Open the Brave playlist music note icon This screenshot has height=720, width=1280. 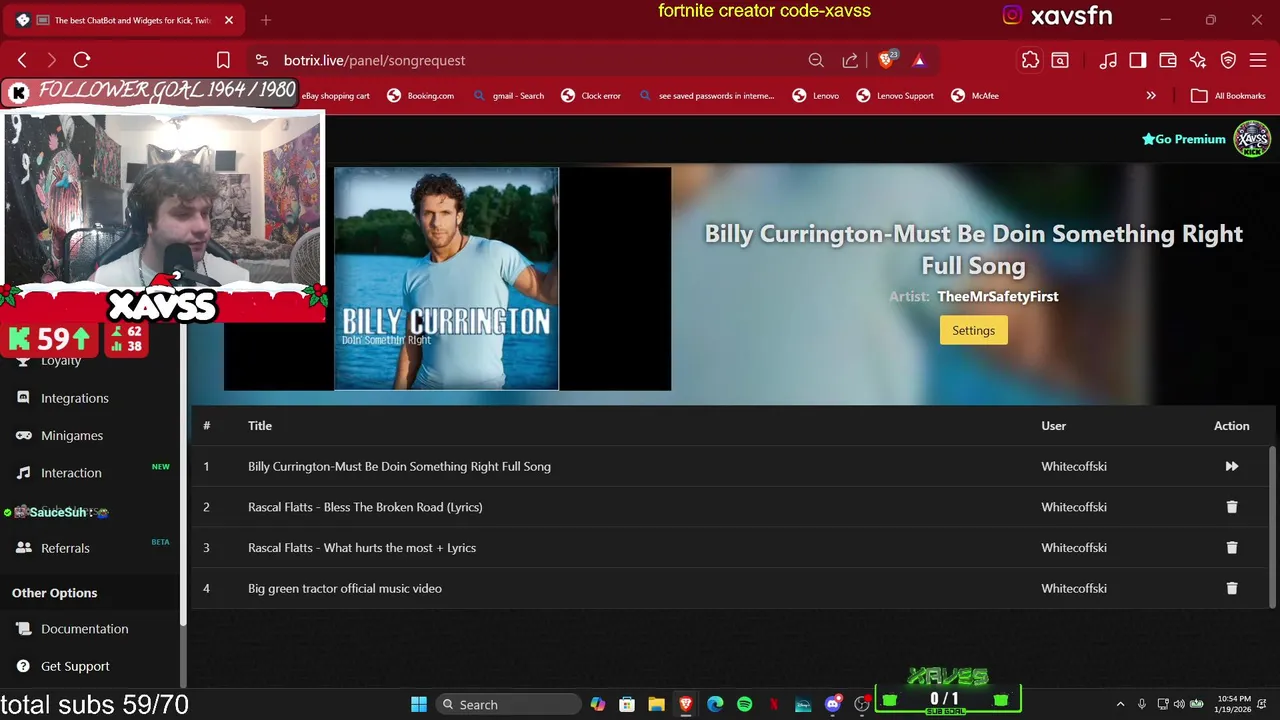pos(1108,60)
